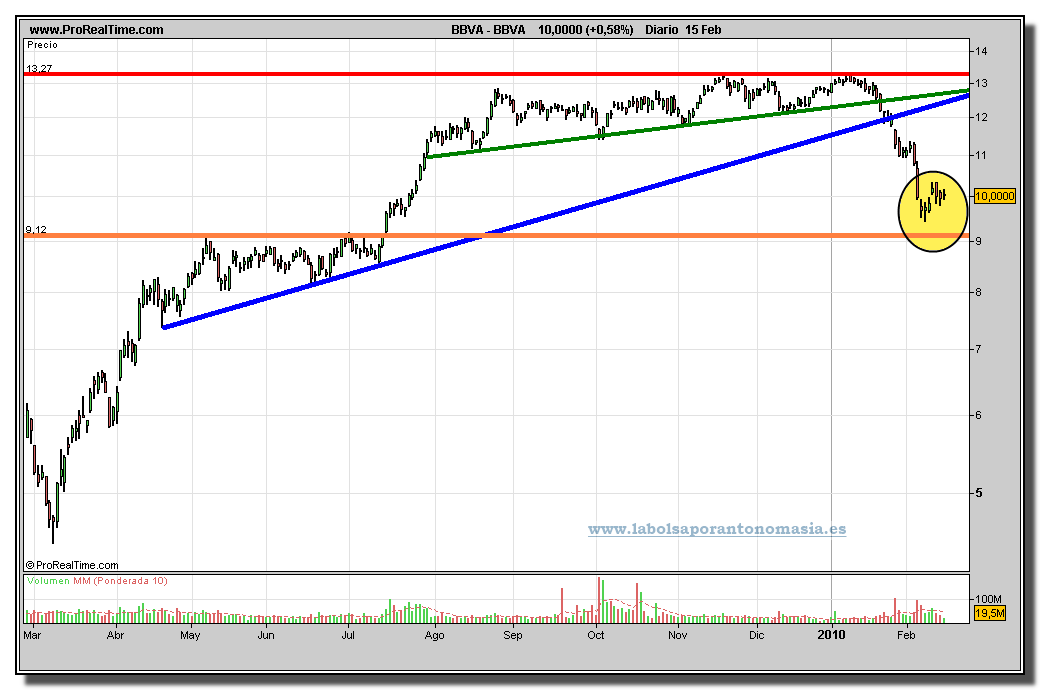The width and height of the screenshot is (1040, 690).
Task: Click the Diario timeframe label
Action: coord(662,29)
